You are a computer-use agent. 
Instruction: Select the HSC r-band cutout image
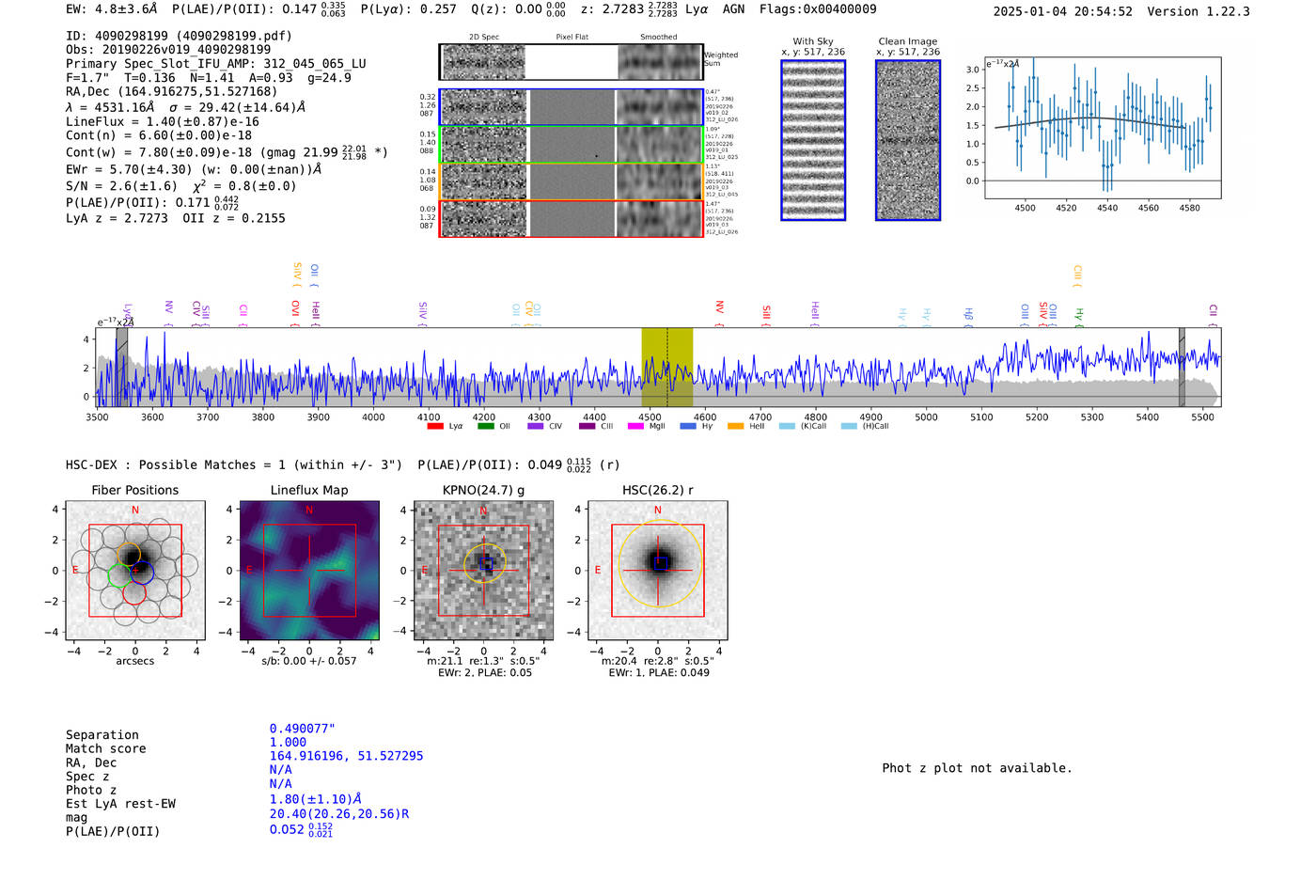pos(657,571)
